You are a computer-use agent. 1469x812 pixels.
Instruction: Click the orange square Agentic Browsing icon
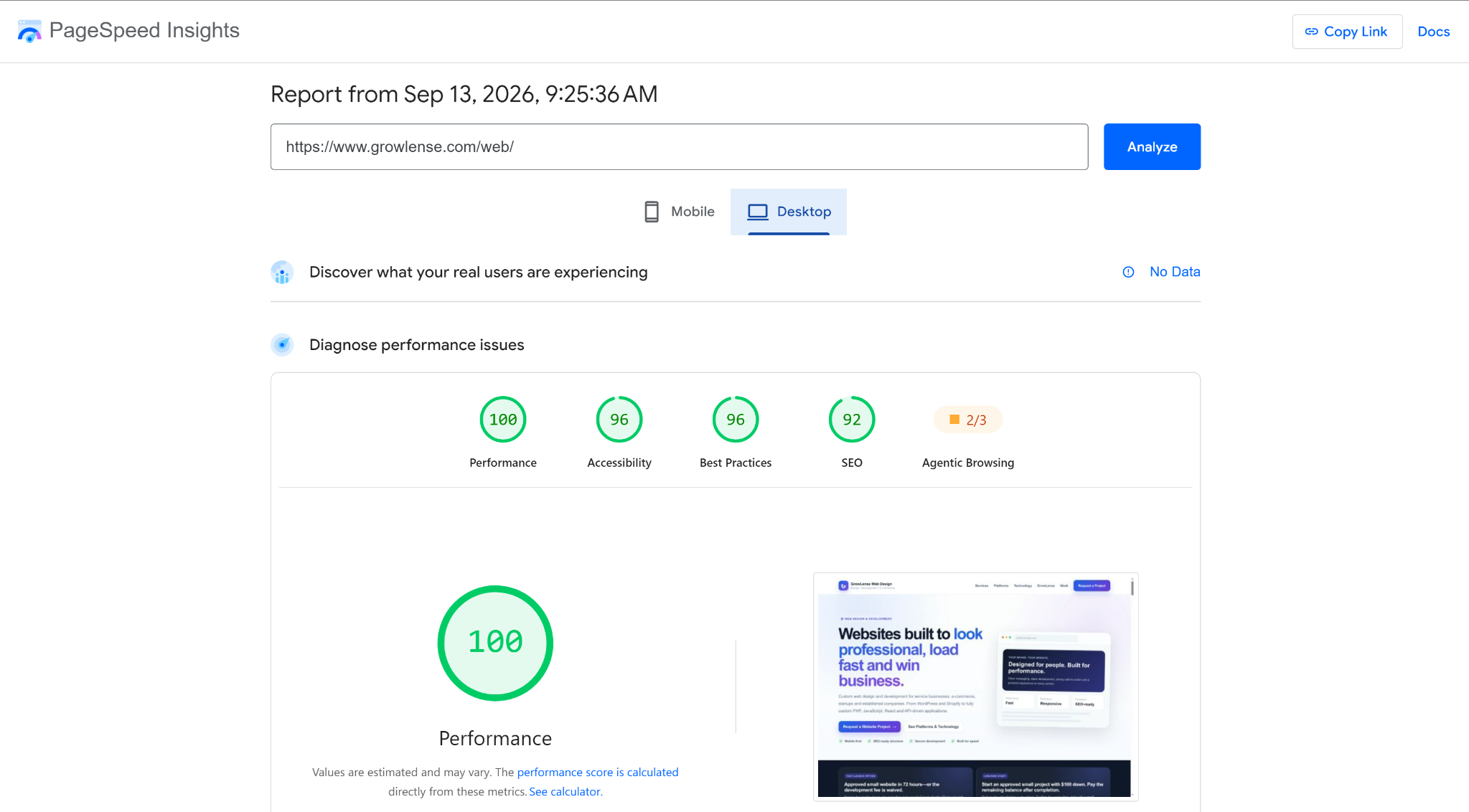pyautogui.click(x=954, y=420)
